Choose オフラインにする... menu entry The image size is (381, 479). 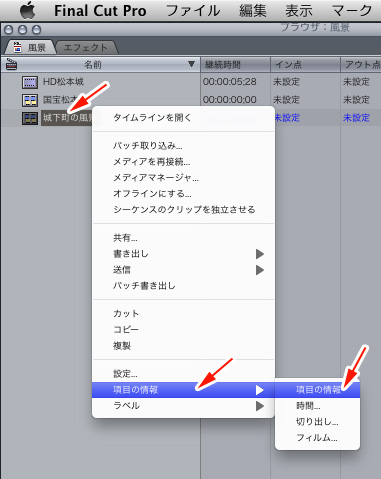[x=183, y=194]
